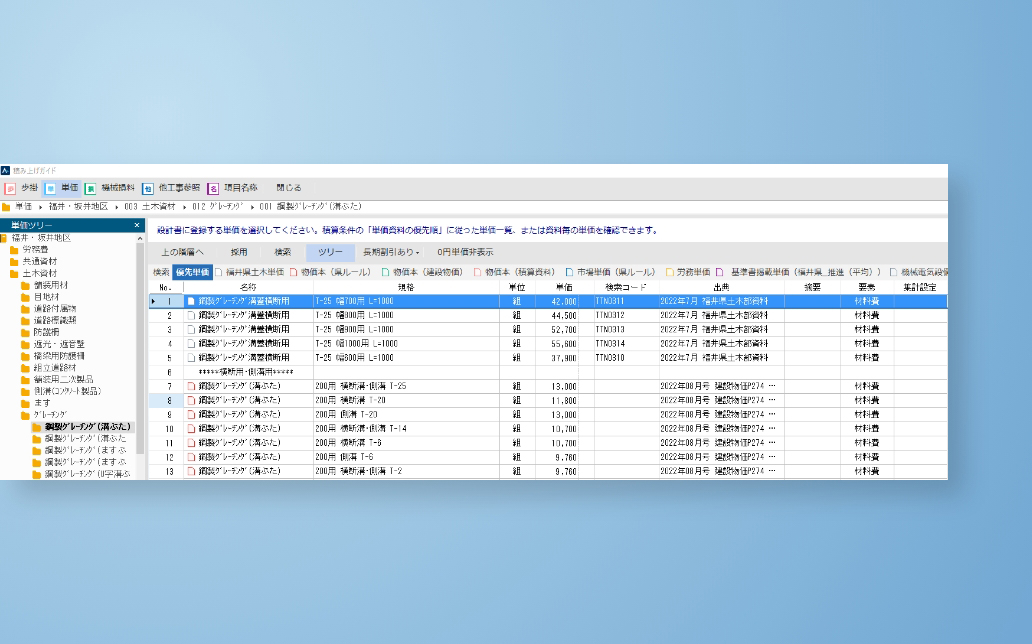The height and width of the screenshot is (644, 1032).
Task: Click the 労務費 folder icon in the tree
Action: [x=15, y=250]
